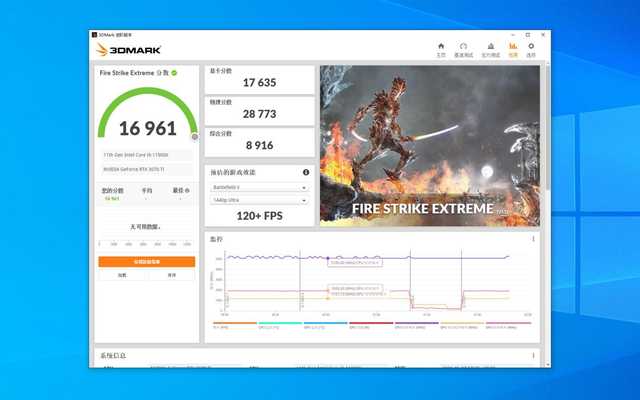Image resolution: width=640 pixels, height=400 pixels.
Task: Click the 16 961 overall score
Action: click(148, 129)
